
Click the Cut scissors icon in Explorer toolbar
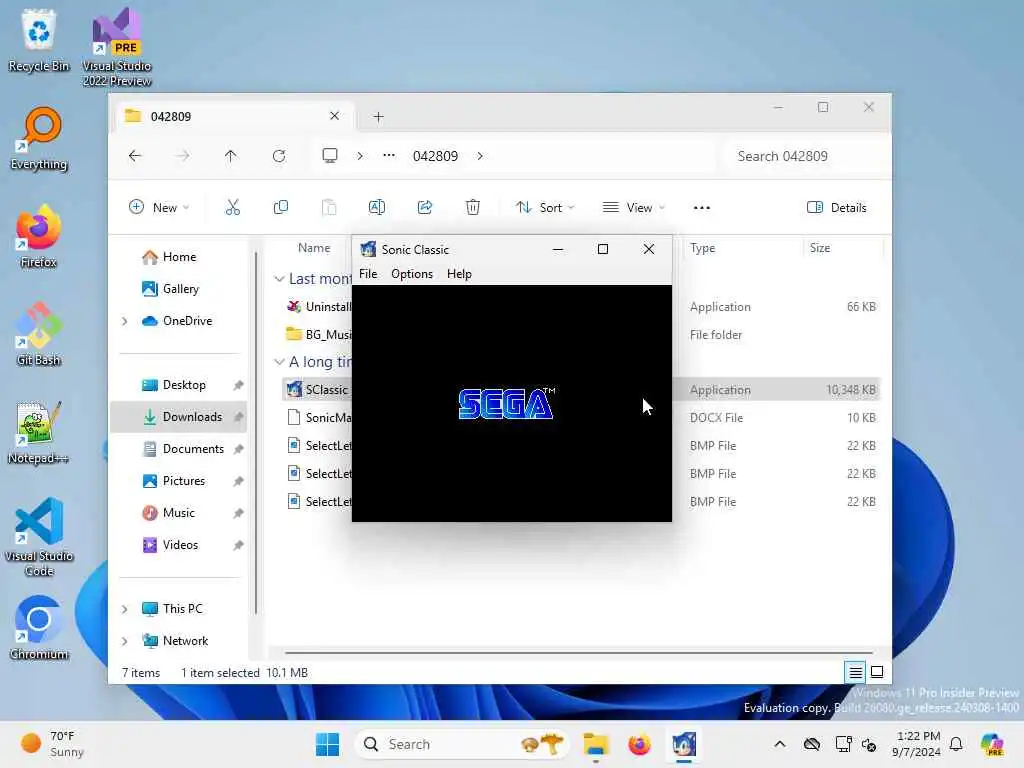[232, 208]
